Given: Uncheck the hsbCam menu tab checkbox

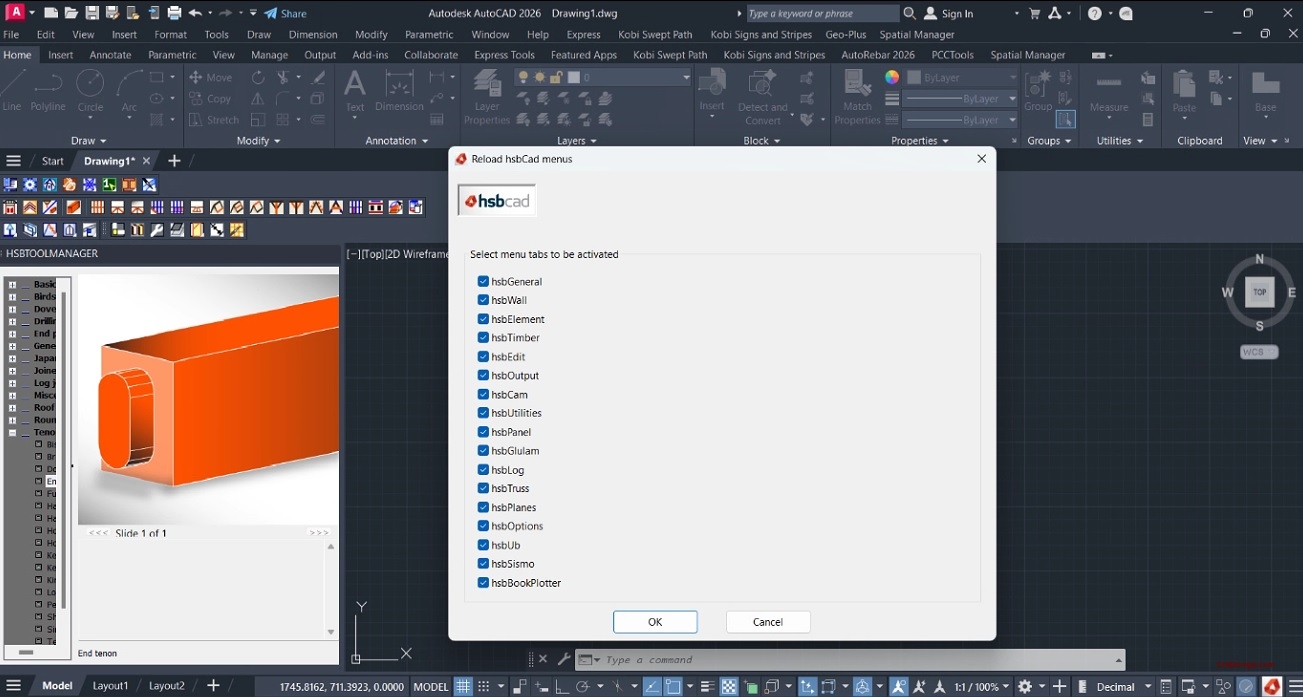Looking at the screenshot, I should 483,394.
